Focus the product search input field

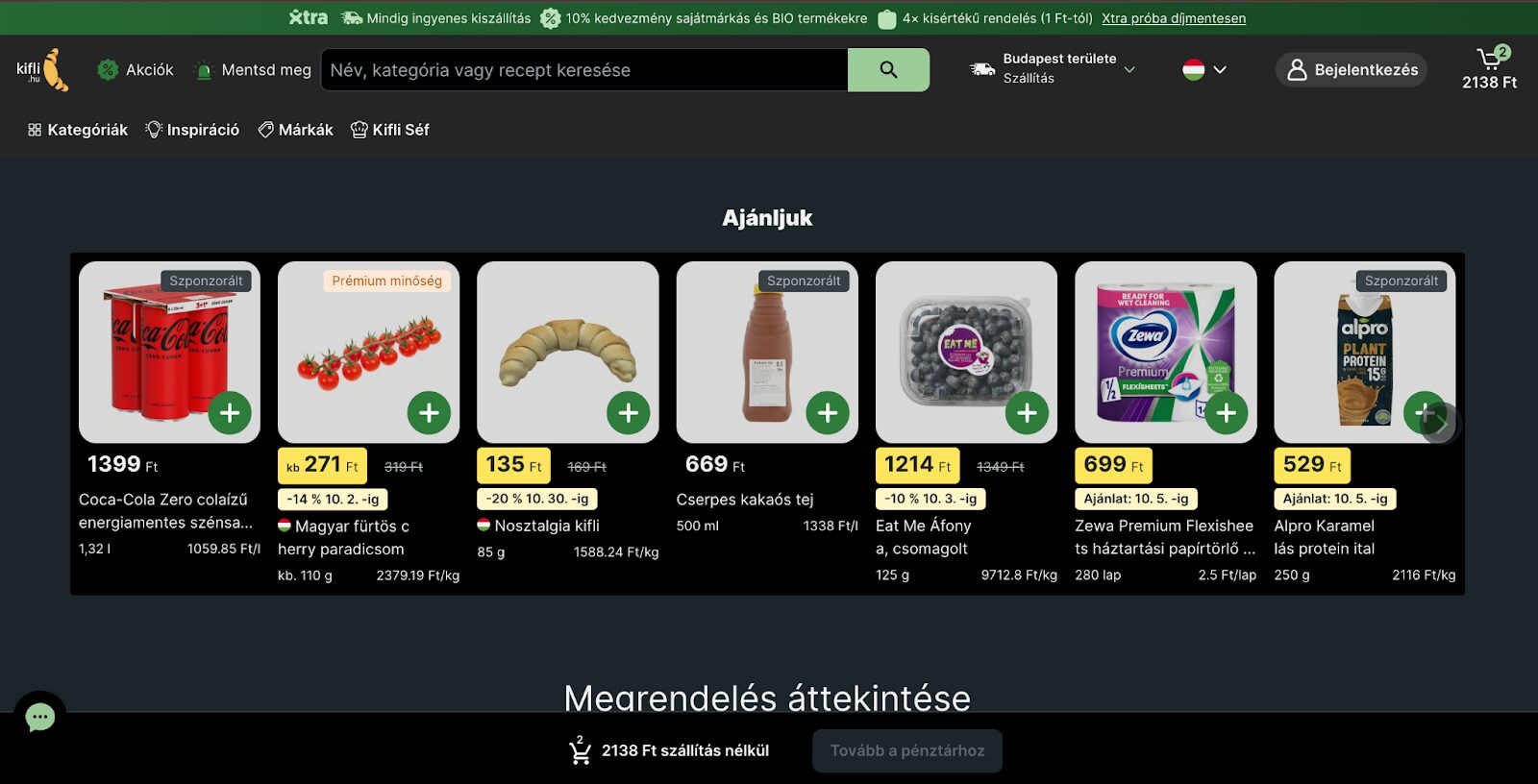(584, 70)
